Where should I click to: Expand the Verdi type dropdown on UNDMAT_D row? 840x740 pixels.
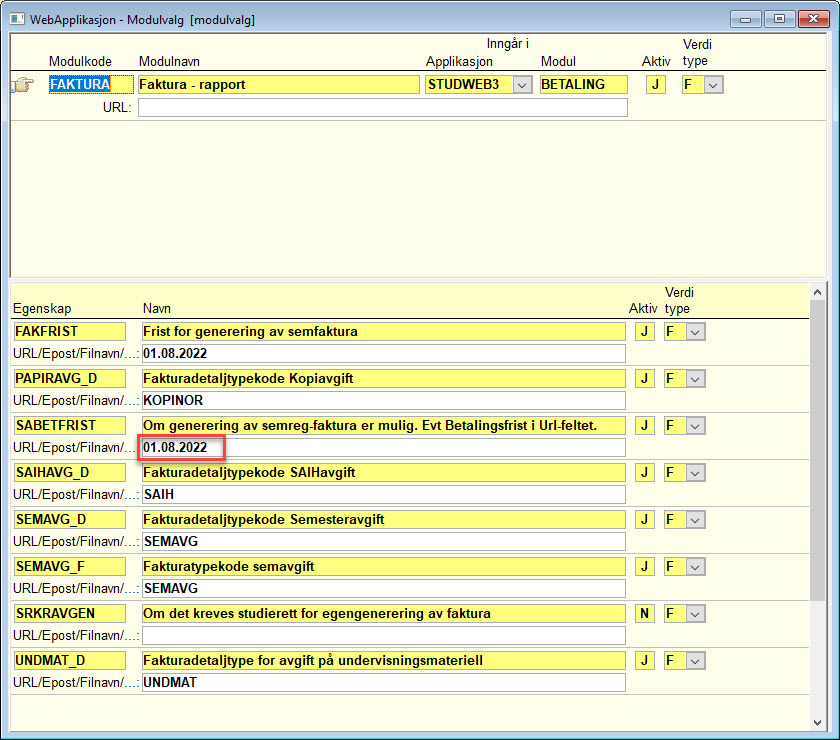click(695, 661)
